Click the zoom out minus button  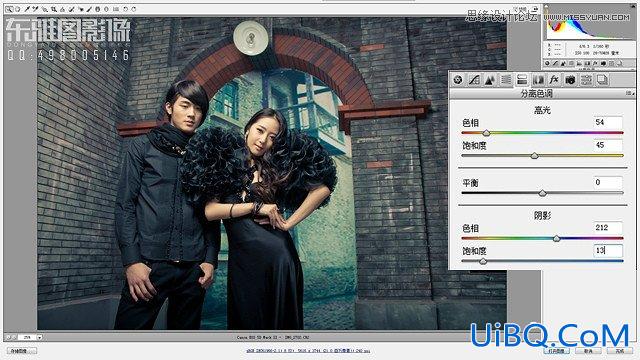8,338
